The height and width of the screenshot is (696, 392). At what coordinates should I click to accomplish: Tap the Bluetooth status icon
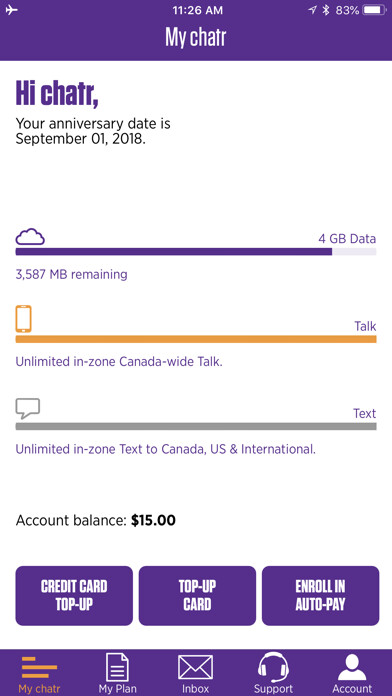tap(326, 10)
